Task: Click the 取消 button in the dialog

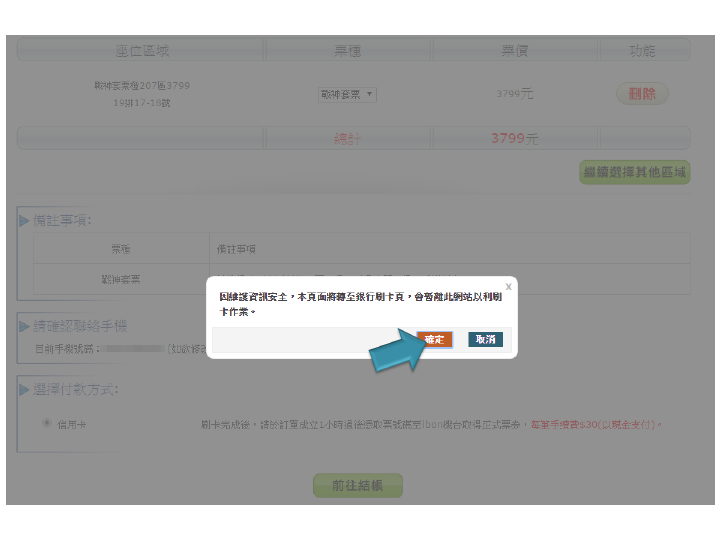Action: (x=485, y=340)
